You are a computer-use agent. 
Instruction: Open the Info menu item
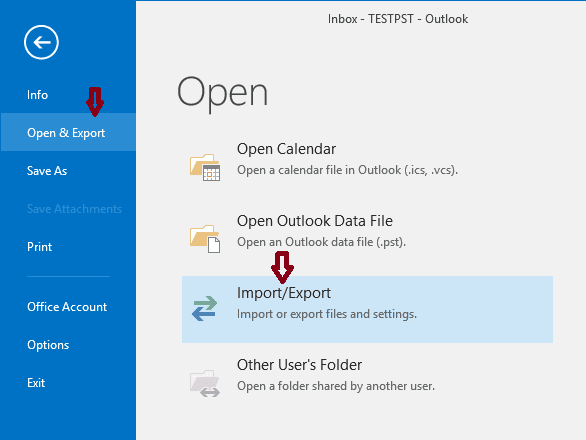point(37,95)
